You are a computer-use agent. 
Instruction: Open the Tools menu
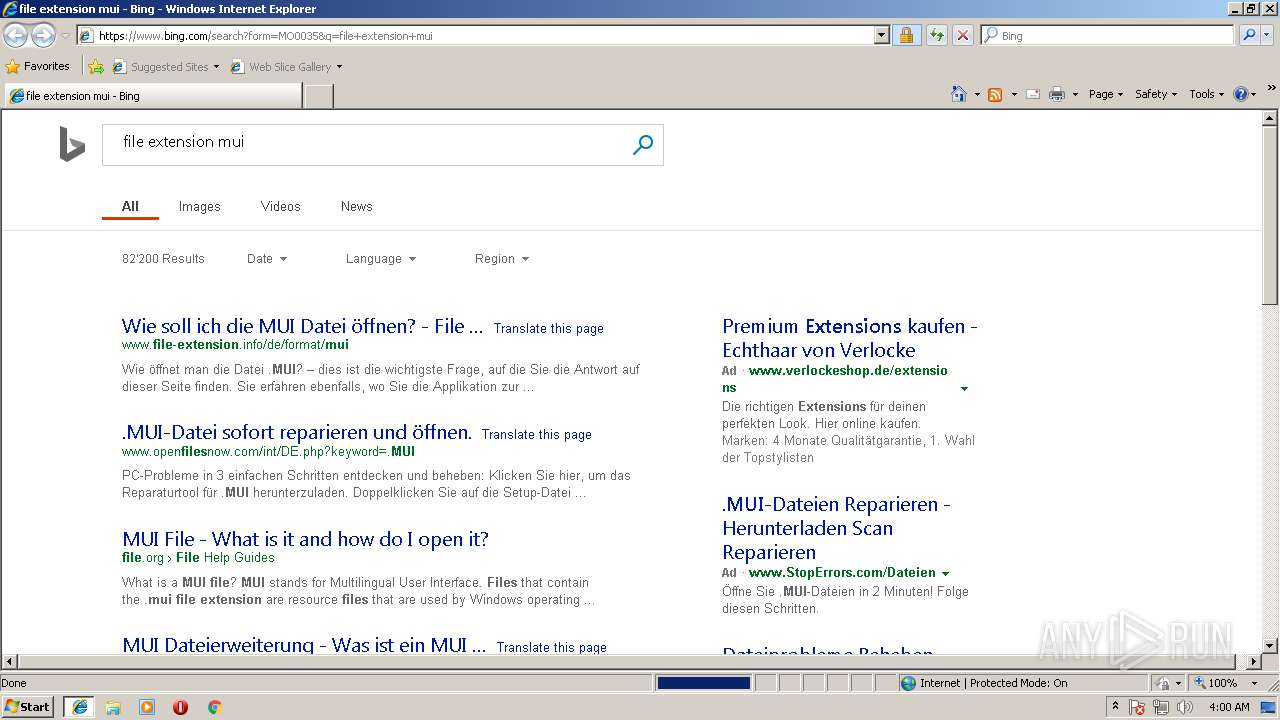pos(1206,94)
